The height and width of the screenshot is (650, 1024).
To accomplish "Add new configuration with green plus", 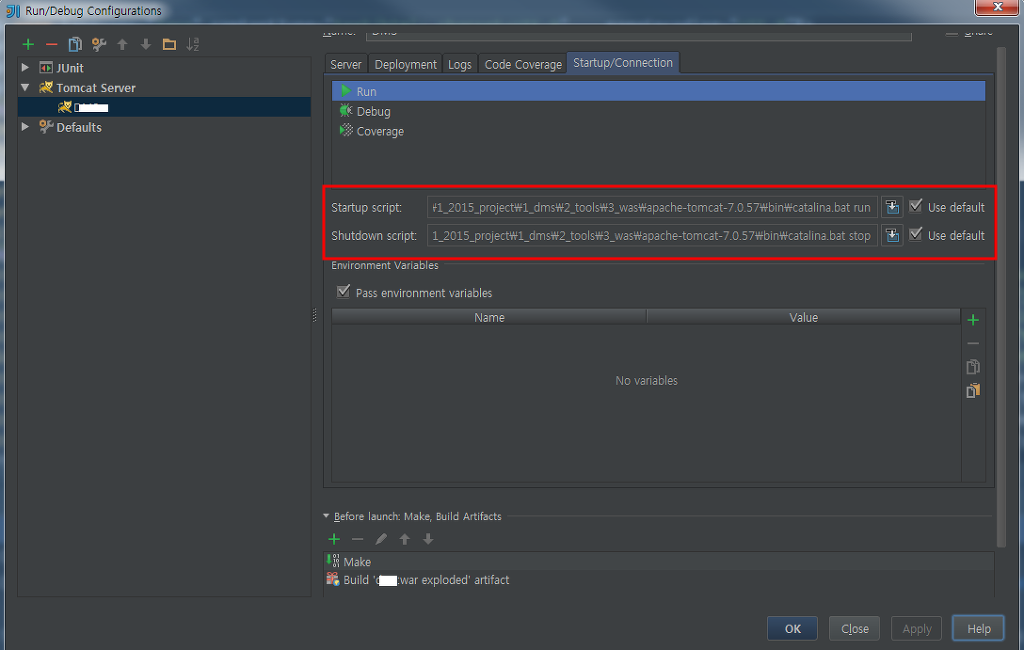I will tap(28, 44).
